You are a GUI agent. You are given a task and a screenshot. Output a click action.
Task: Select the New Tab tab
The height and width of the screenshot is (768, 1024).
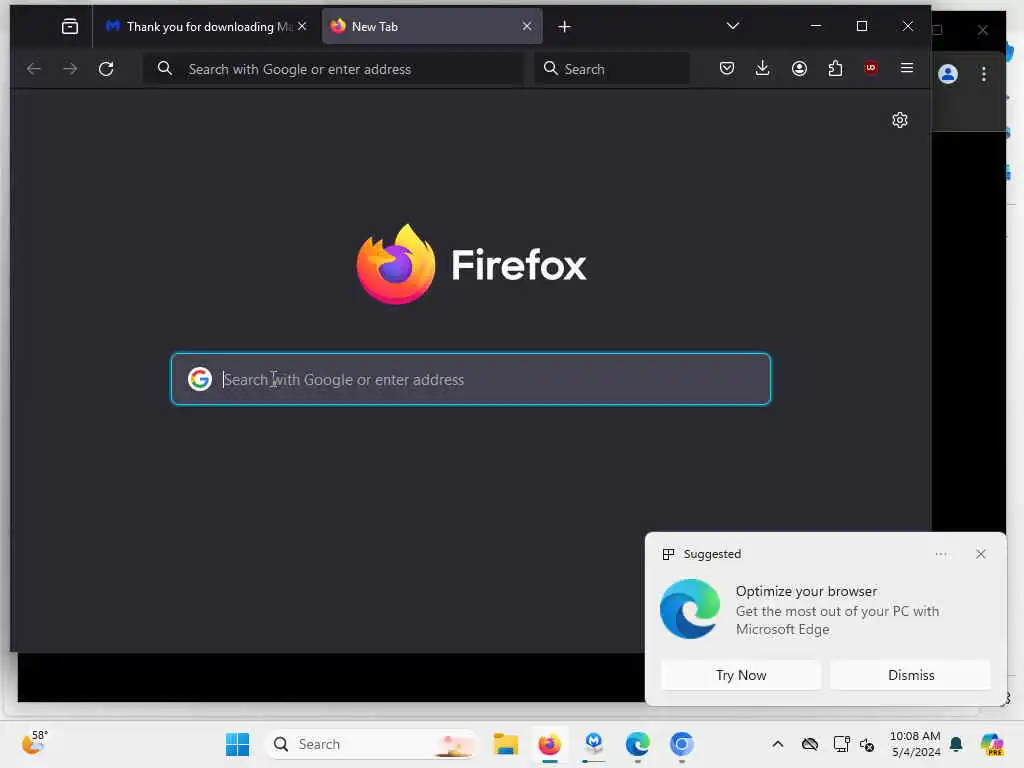point(432,27)
